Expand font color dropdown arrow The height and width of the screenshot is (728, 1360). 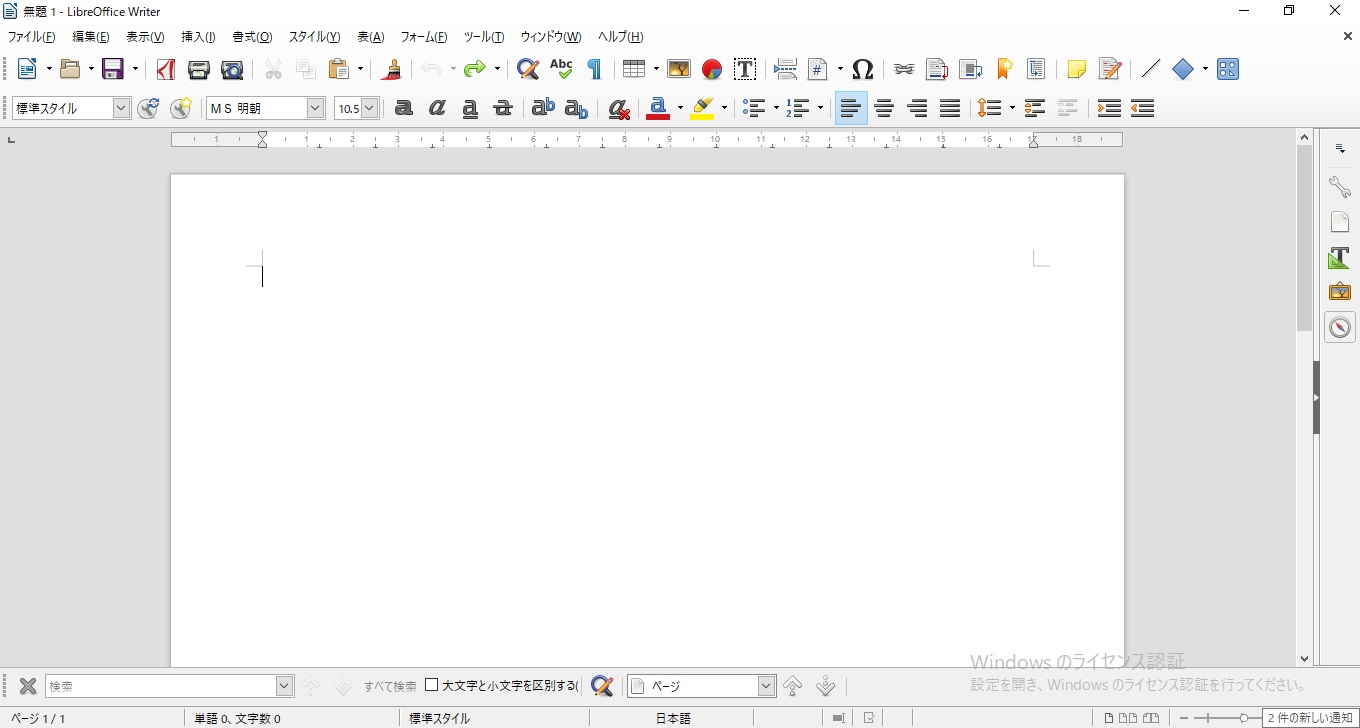[x=680, y=108]
